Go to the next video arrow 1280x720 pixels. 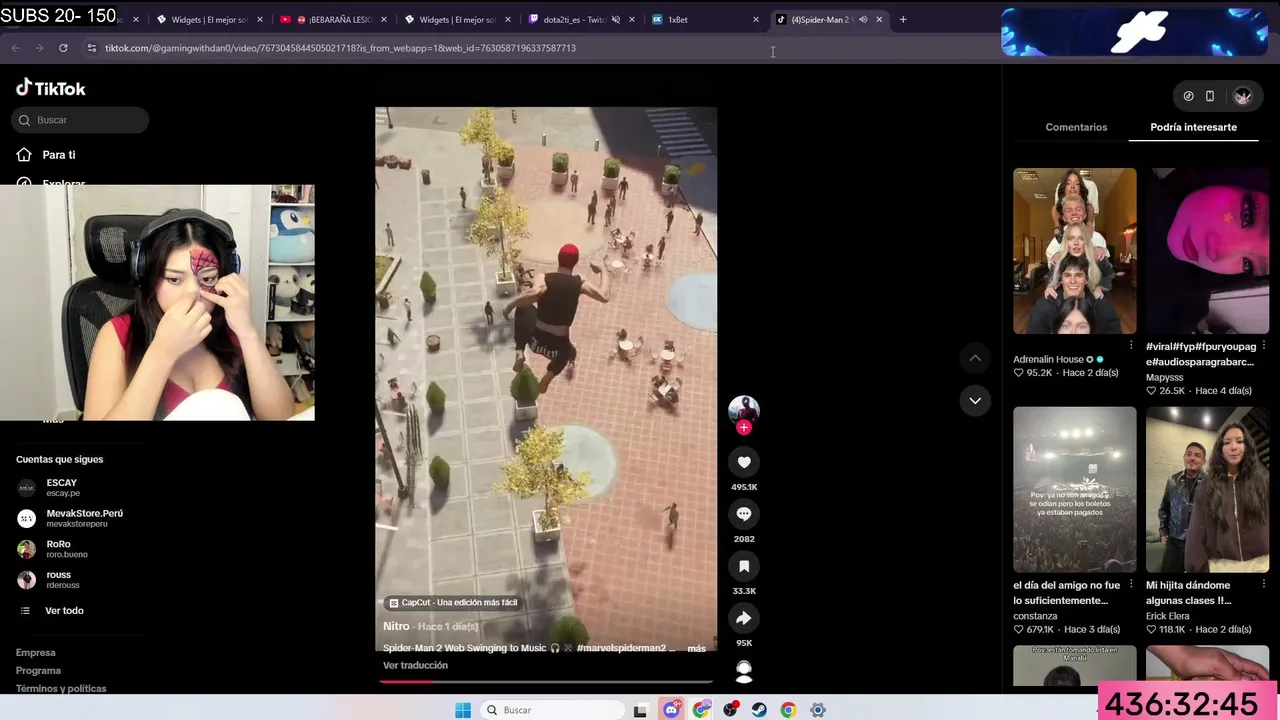tap(975, 401)
